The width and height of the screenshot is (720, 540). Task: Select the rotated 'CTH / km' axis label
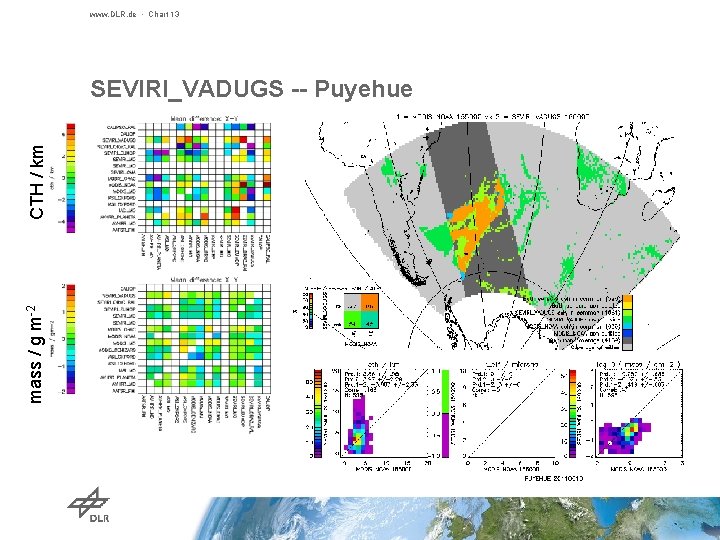point(37,181)
